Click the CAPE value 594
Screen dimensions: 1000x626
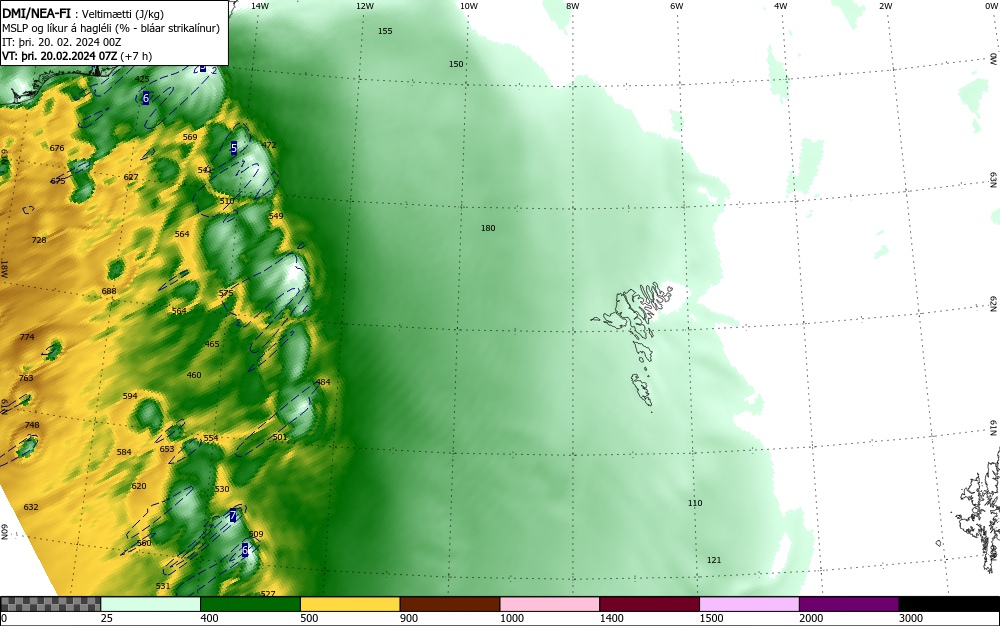tap(130, 397)
